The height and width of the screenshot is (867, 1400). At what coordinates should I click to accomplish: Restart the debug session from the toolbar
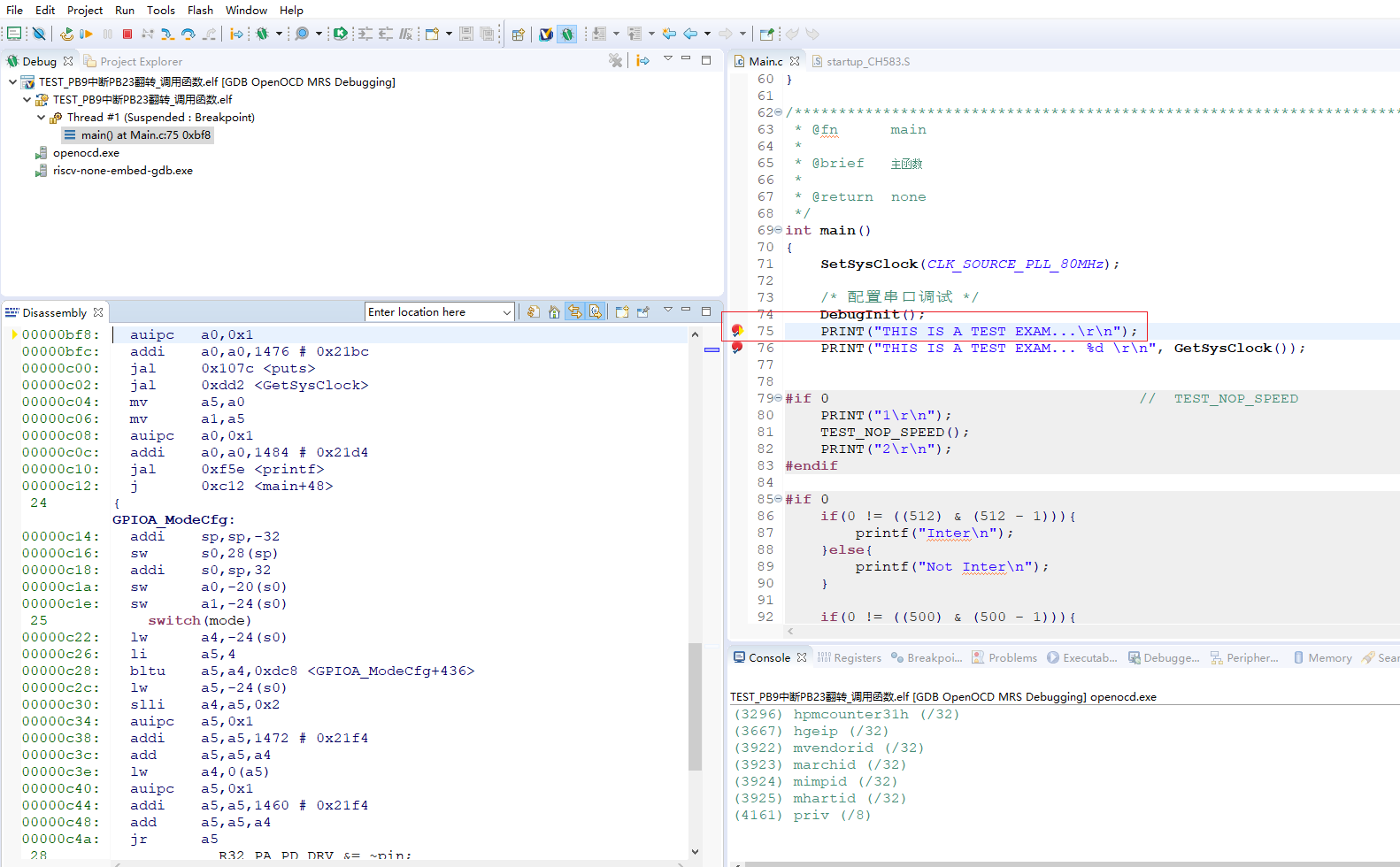(66, 34)
